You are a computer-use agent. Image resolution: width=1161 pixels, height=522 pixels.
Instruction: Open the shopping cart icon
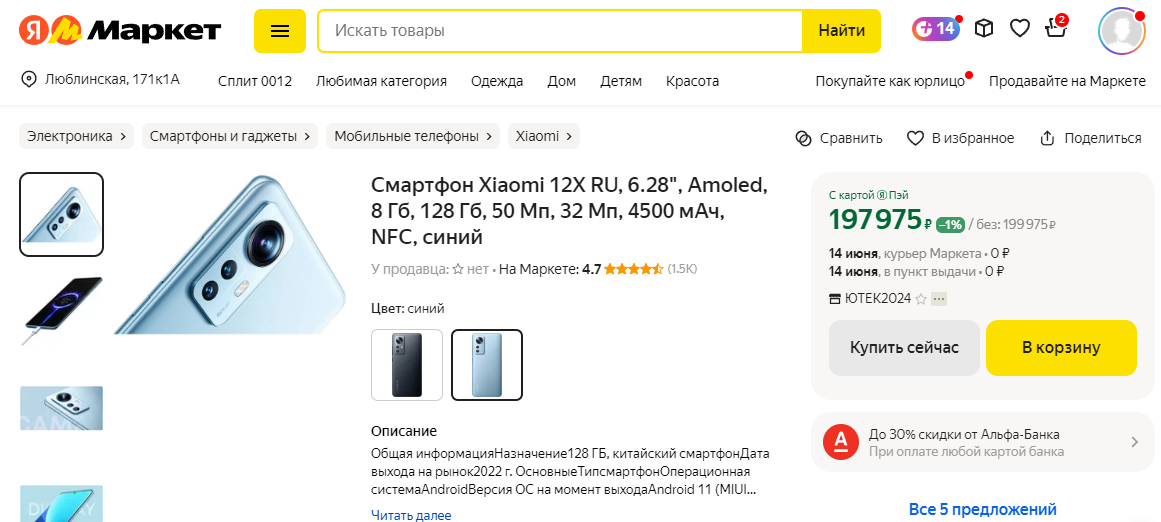pos(1055,28)
